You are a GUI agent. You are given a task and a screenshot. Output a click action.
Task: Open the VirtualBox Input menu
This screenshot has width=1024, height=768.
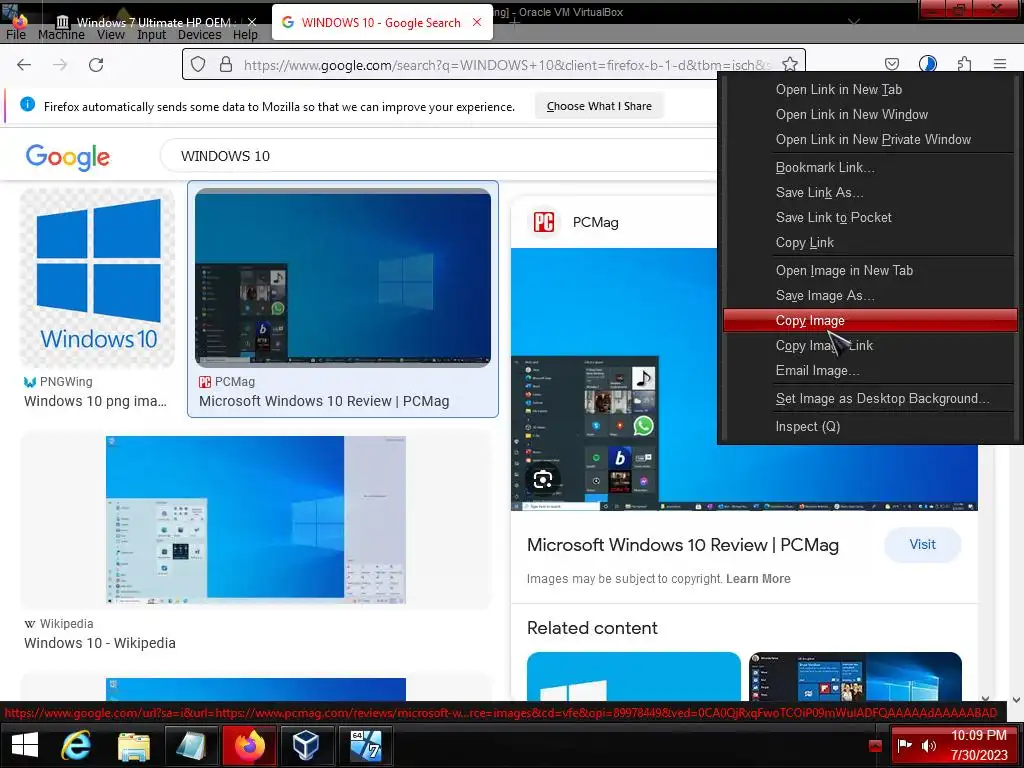151,35
